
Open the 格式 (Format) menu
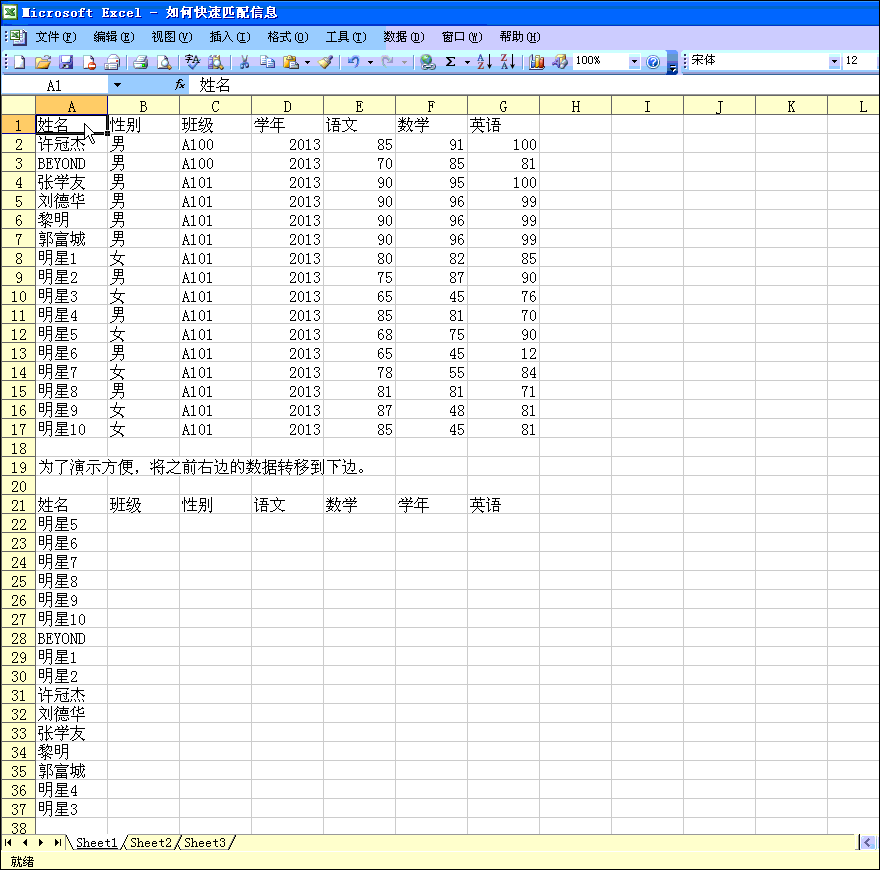(x=287, y=37)
